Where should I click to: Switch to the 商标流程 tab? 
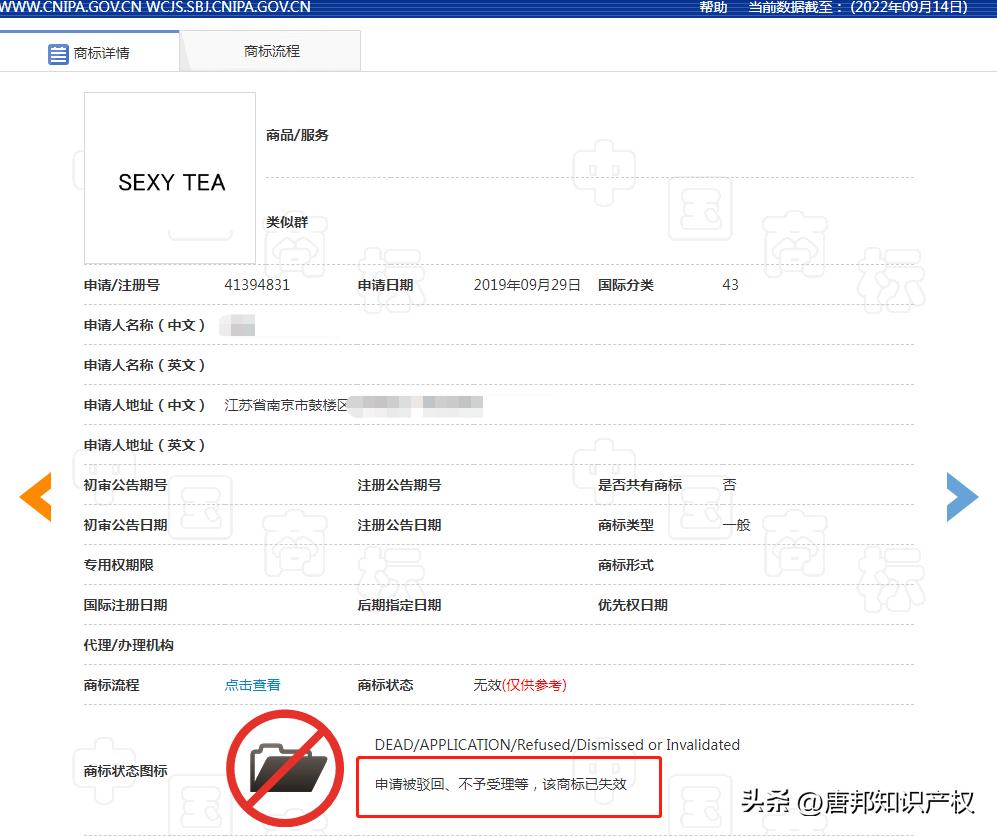[270, 49]
